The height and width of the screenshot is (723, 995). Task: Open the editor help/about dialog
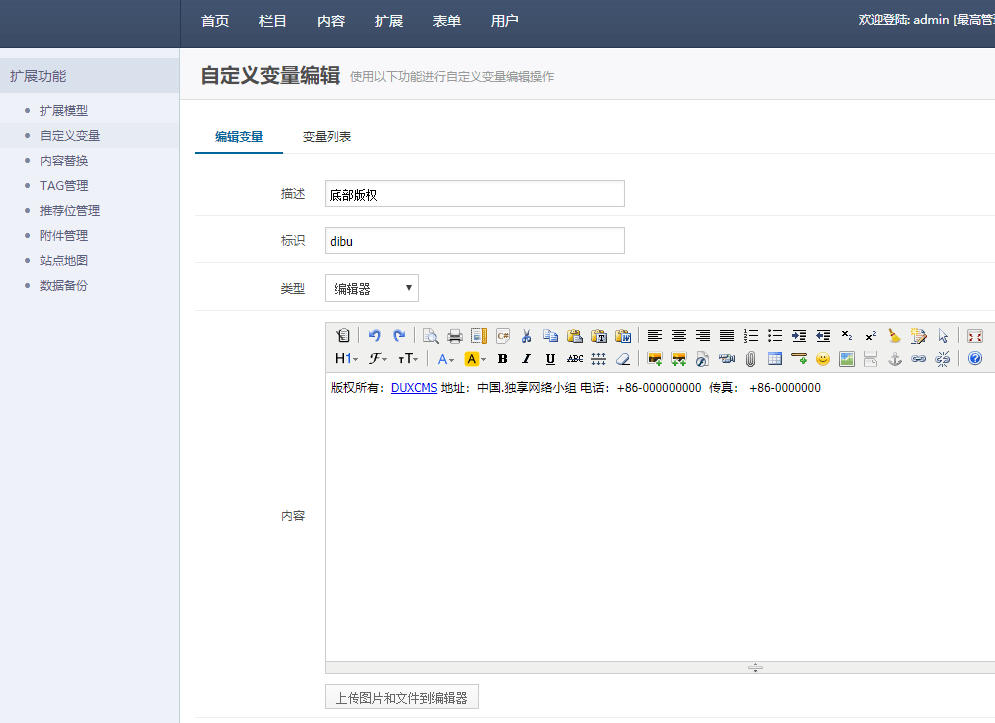[975, 359]
